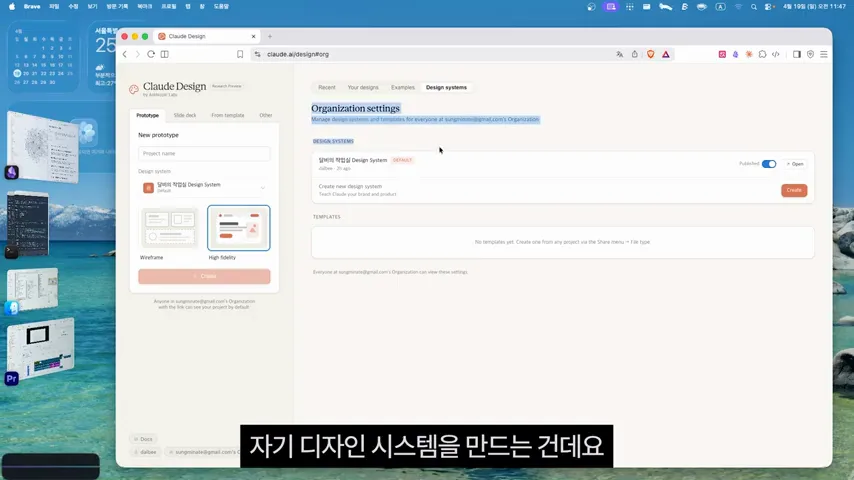
Task: Switch to the Slide deck tab
Action: pos(185,116)
